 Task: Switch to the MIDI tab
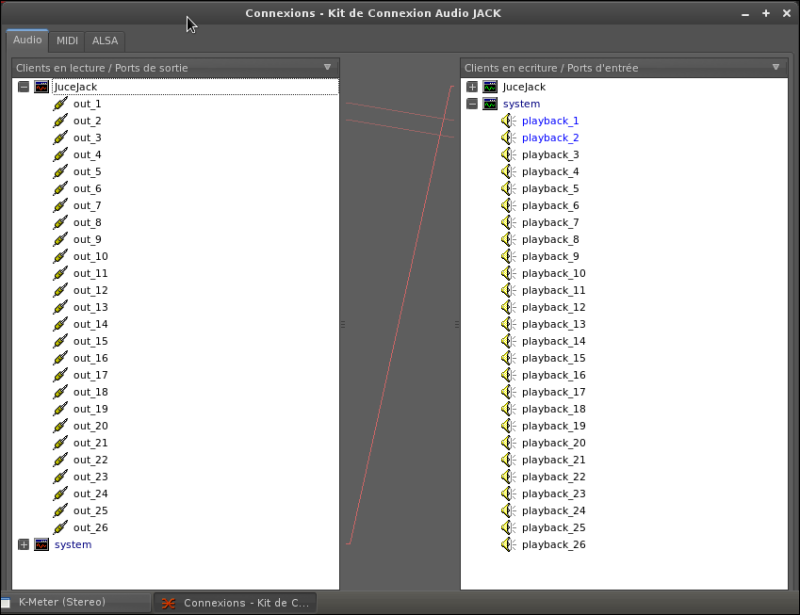67,41
